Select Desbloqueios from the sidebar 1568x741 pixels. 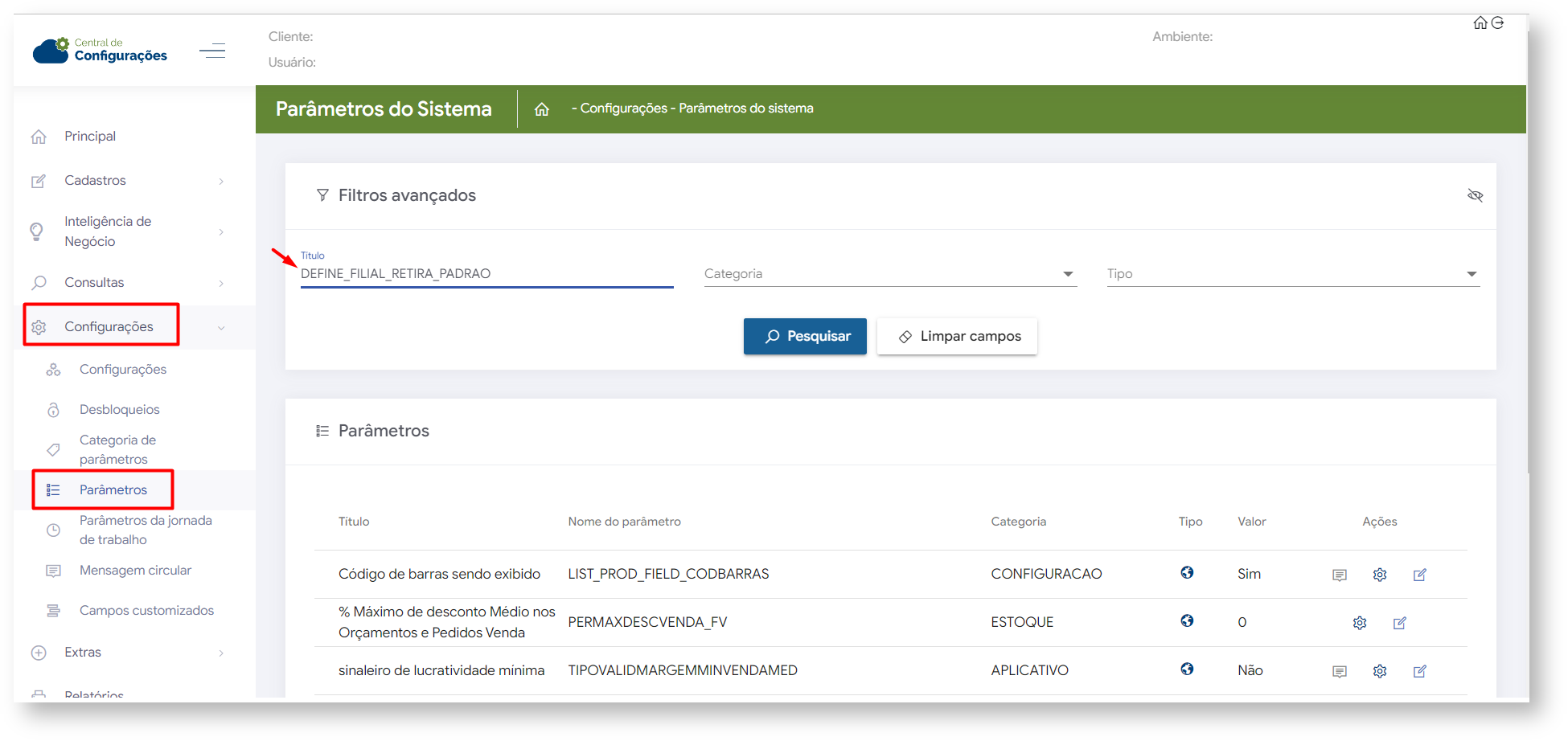coord(119,410)
